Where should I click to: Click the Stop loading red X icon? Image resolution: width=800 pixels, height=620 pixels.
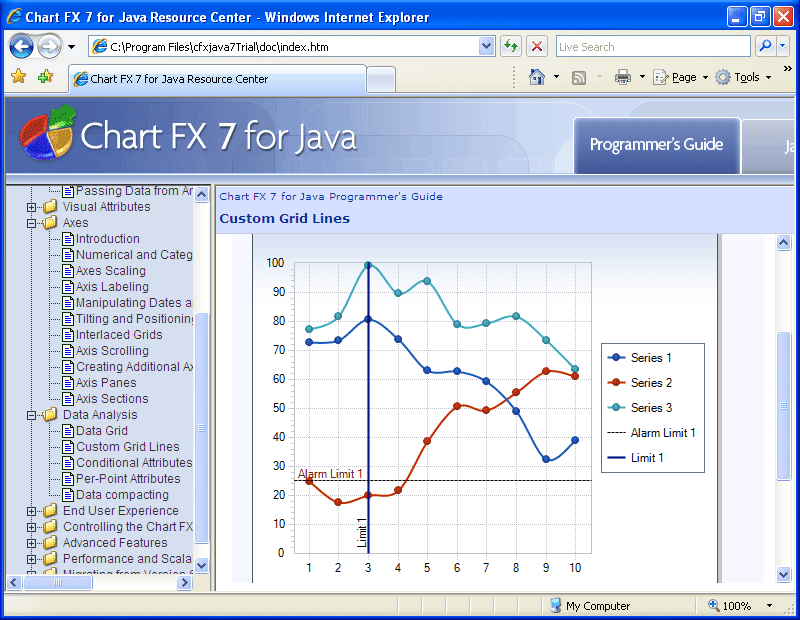point(537,46)
